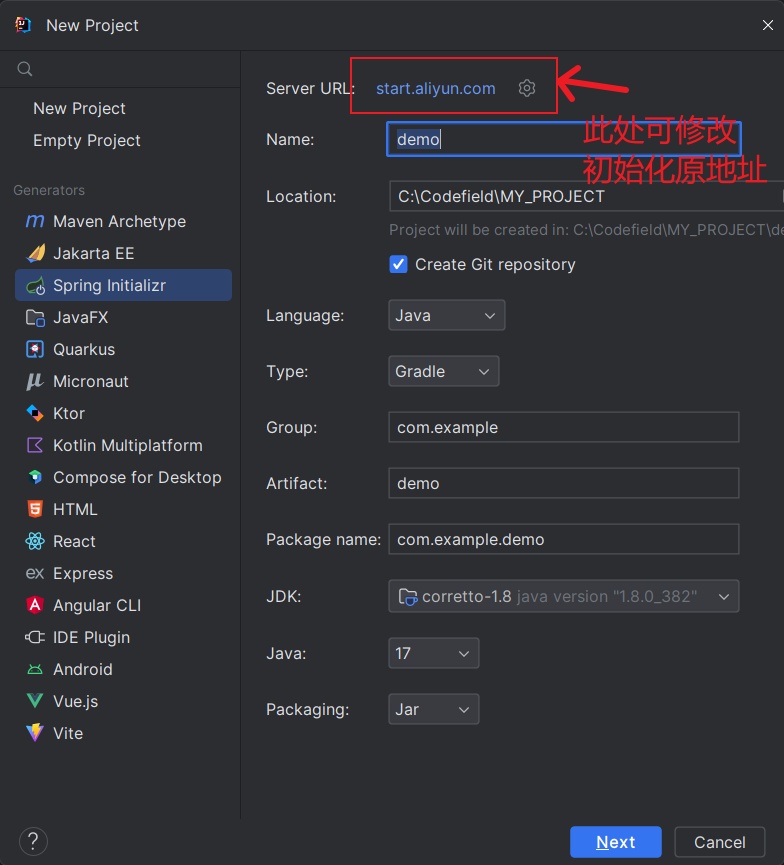Viewport: 784px width, 865px height.
Task: Open the Packaging dropdown showing Jar
Action: click(x=434, y=709)
